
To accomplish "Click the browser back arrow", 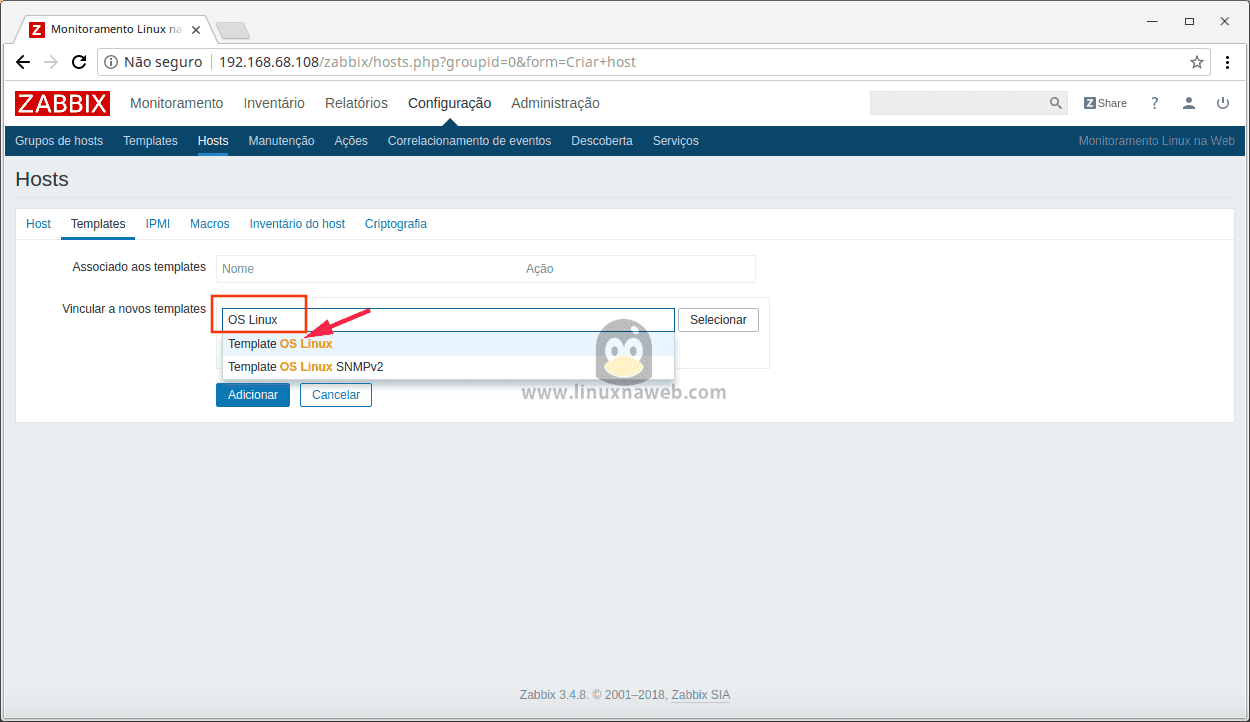I will point(23,62).
